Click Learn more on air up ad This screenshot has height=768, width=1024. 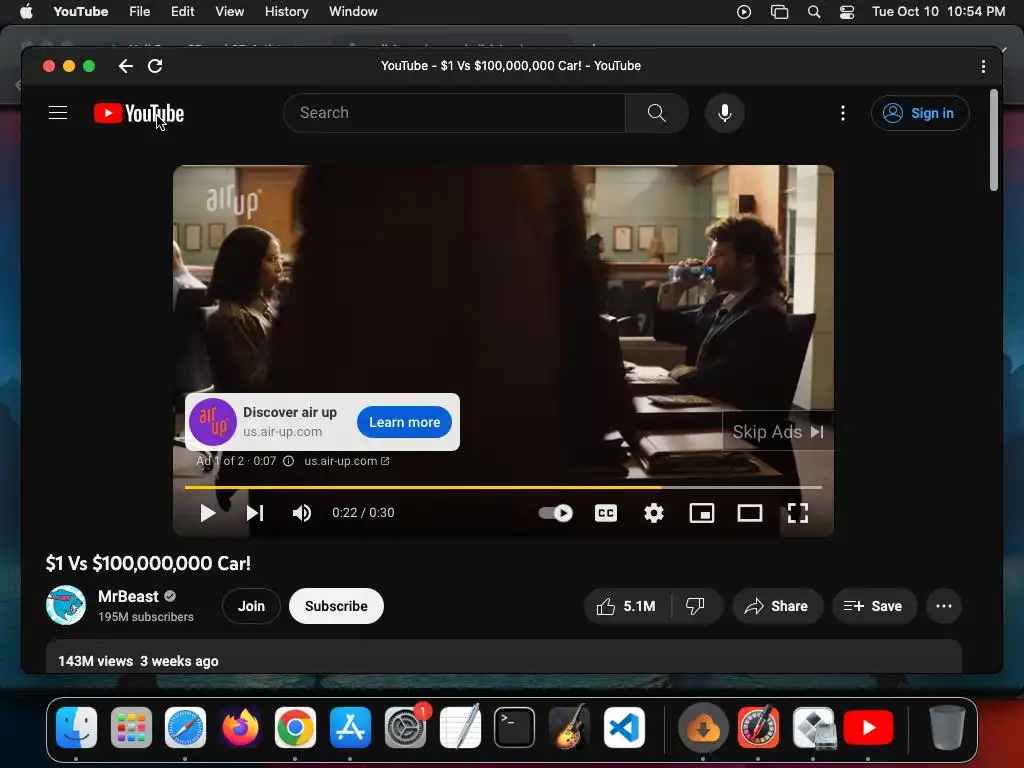point(404,423)
